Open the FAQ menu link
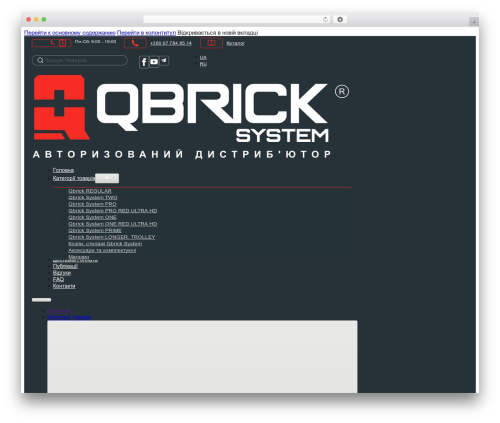Image resolution: width=500 pixels, height=423 pixels. [58, 279]
